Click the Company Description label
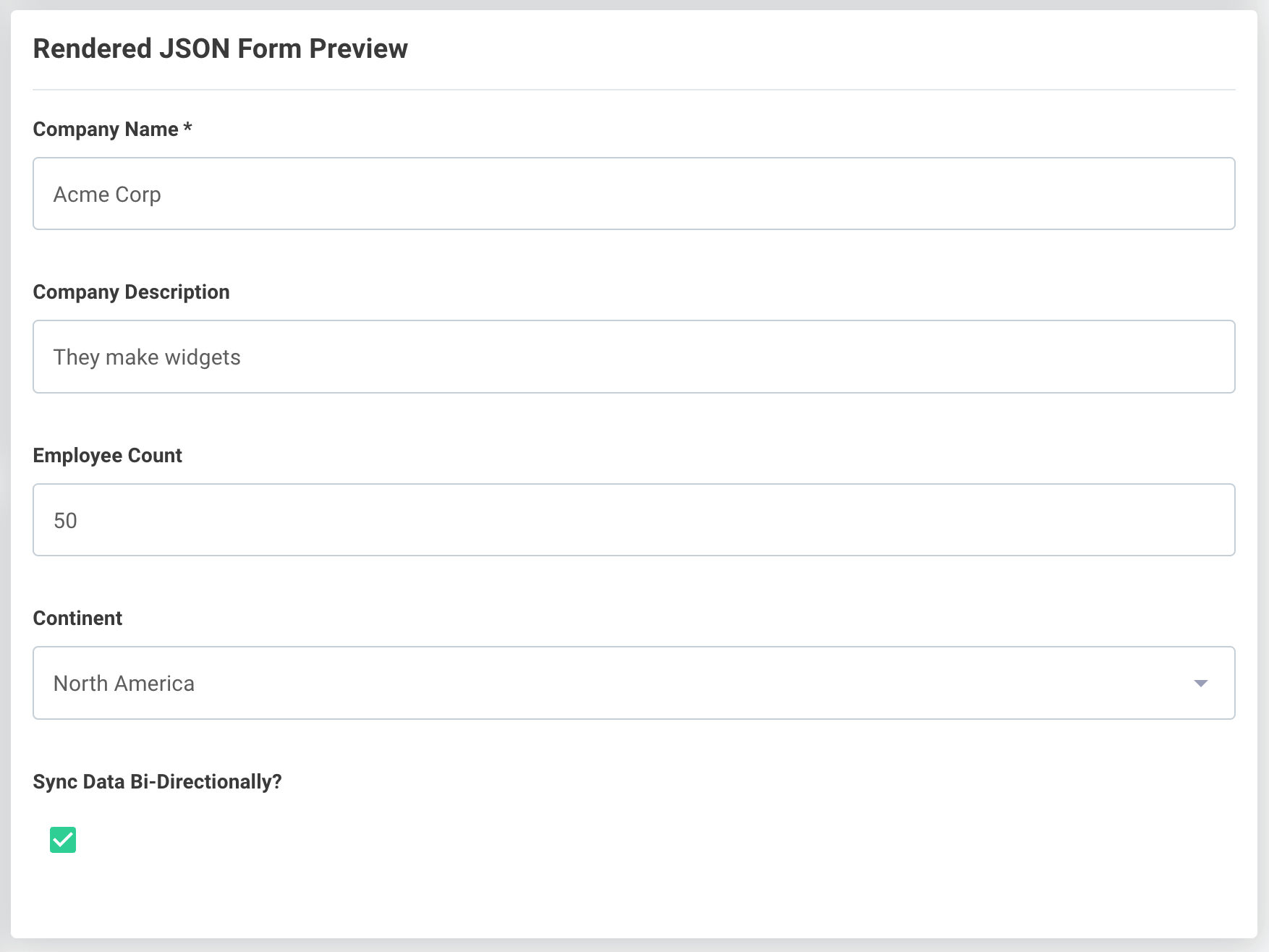 pos(131,292)
